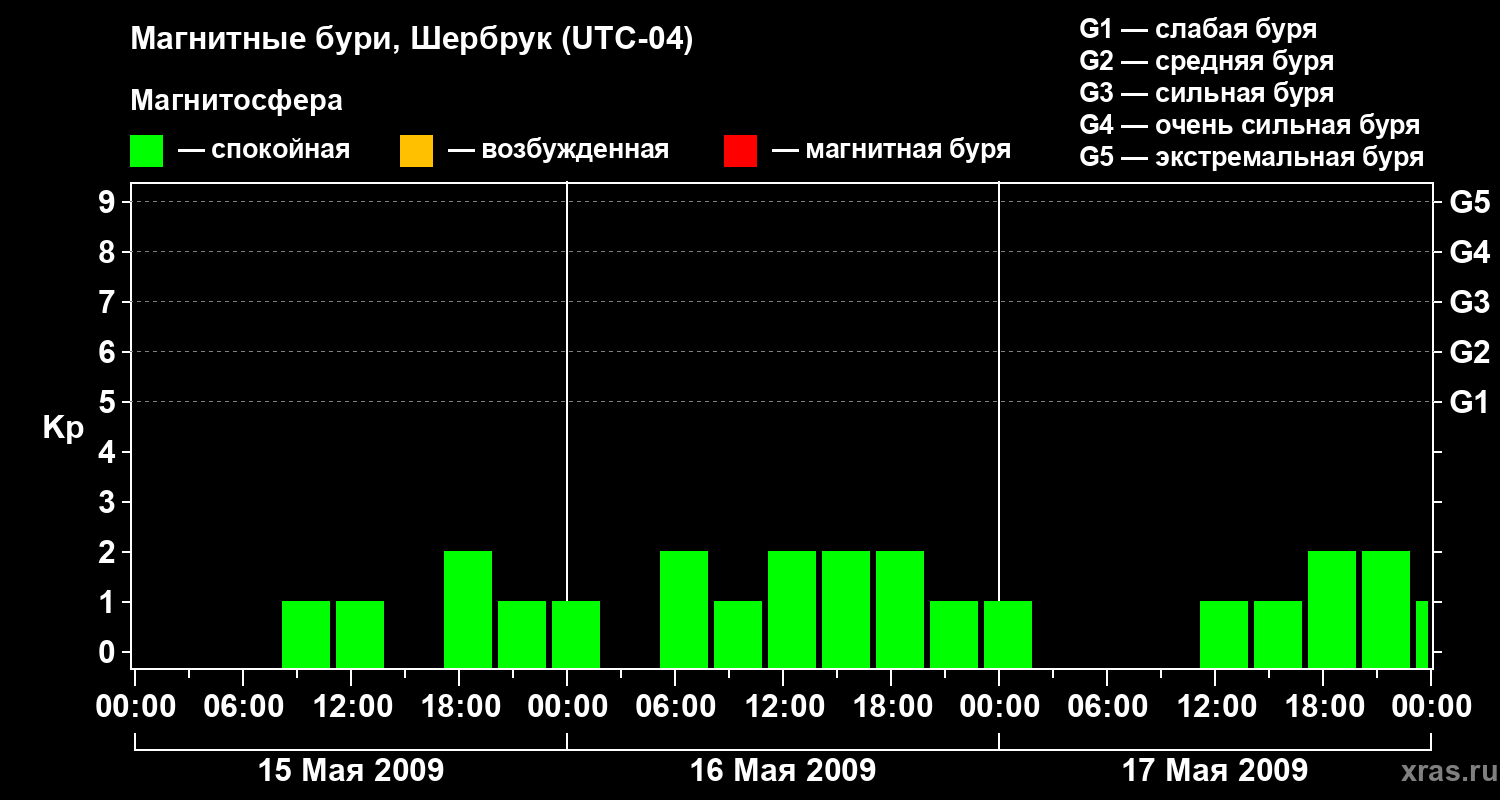The height and width of the screenshot is (800, 1500).
Task: Click the "16 Мая 2009" date label
Action: point(783,770)
